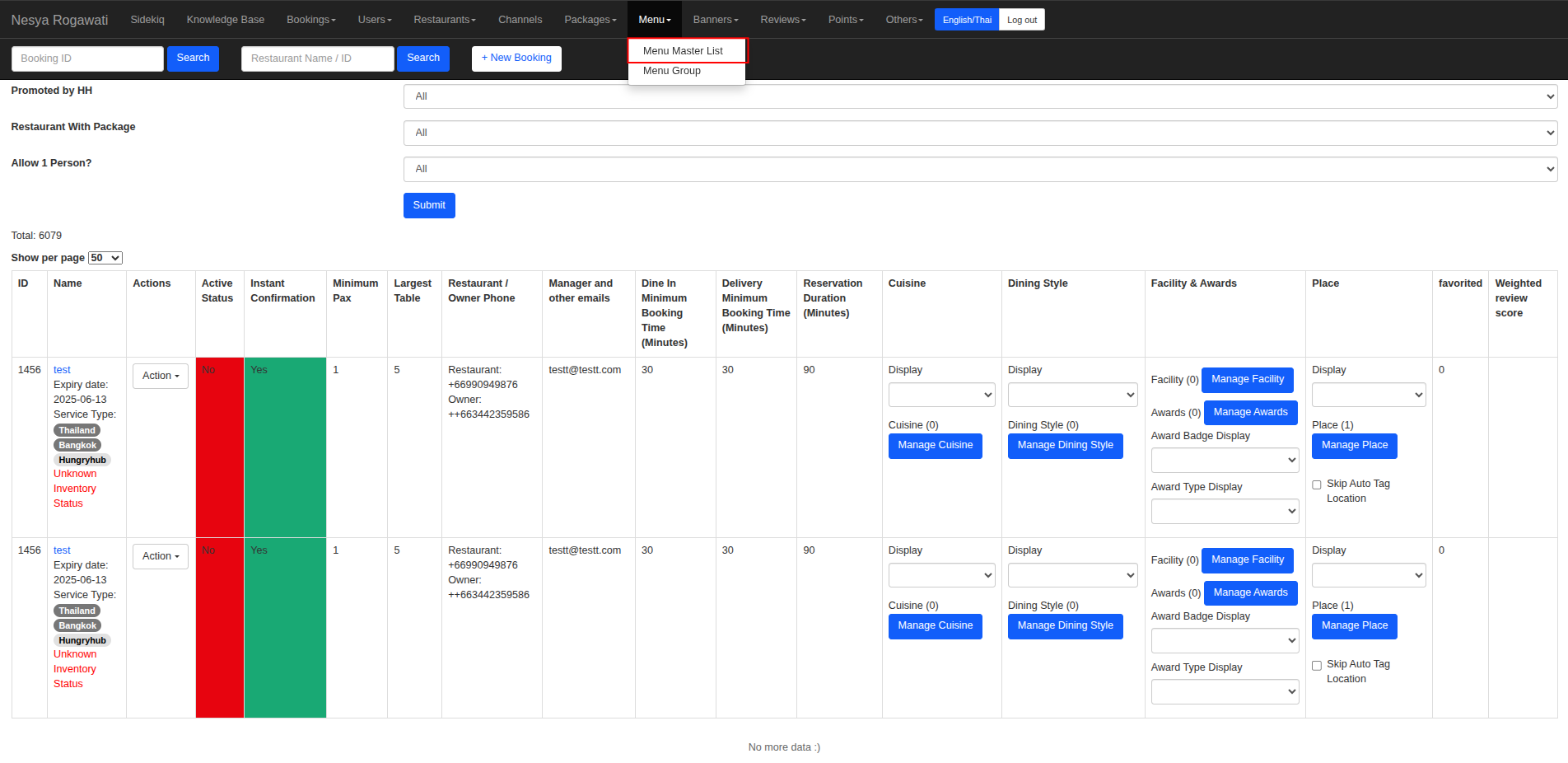Open the Restaurants navigation dropdown
Screen dimensions: 1568x763
pyautogui.click(x=444, y=20)
